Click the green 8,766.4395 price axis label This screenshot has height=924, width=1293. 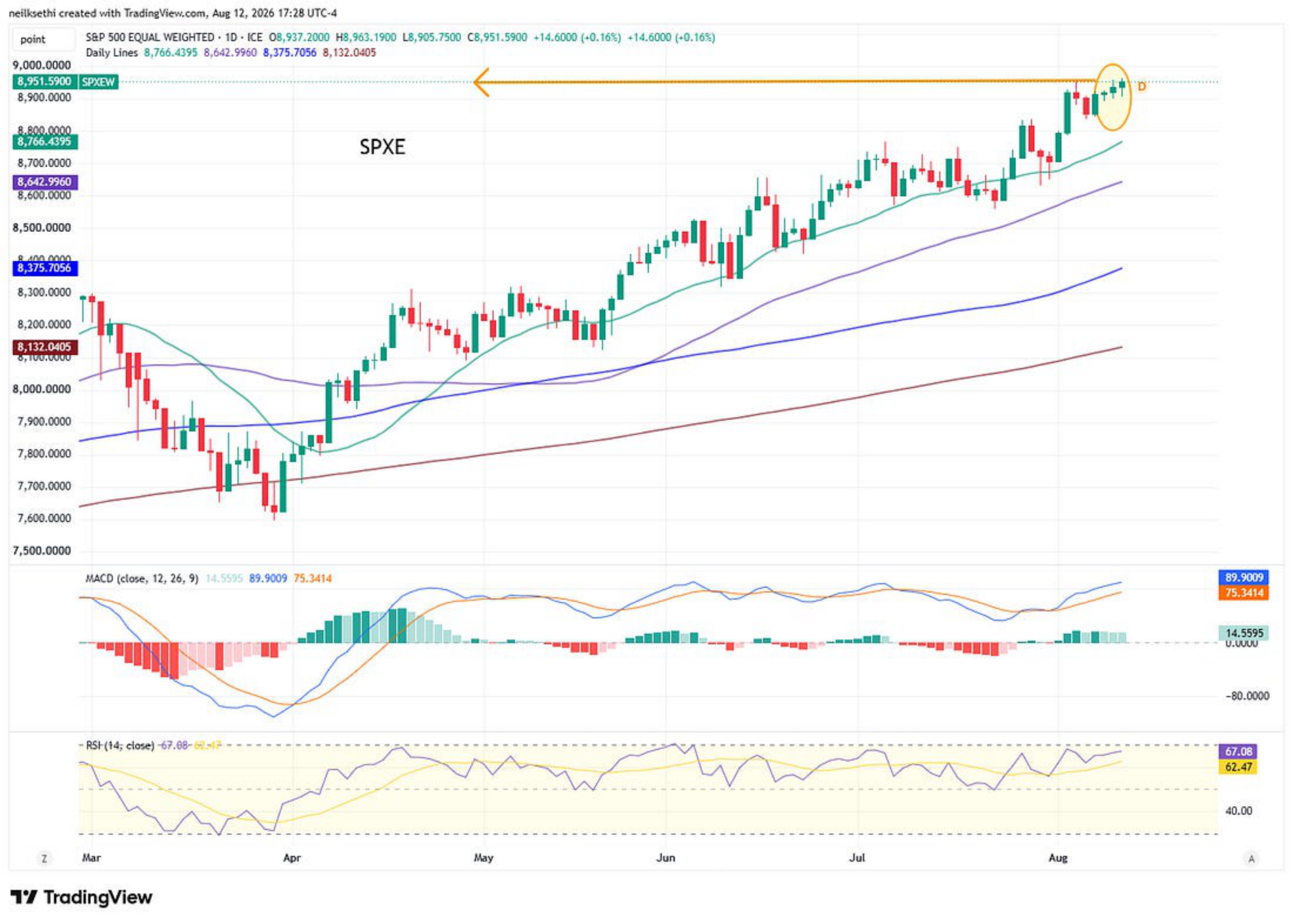pos(45,142)
